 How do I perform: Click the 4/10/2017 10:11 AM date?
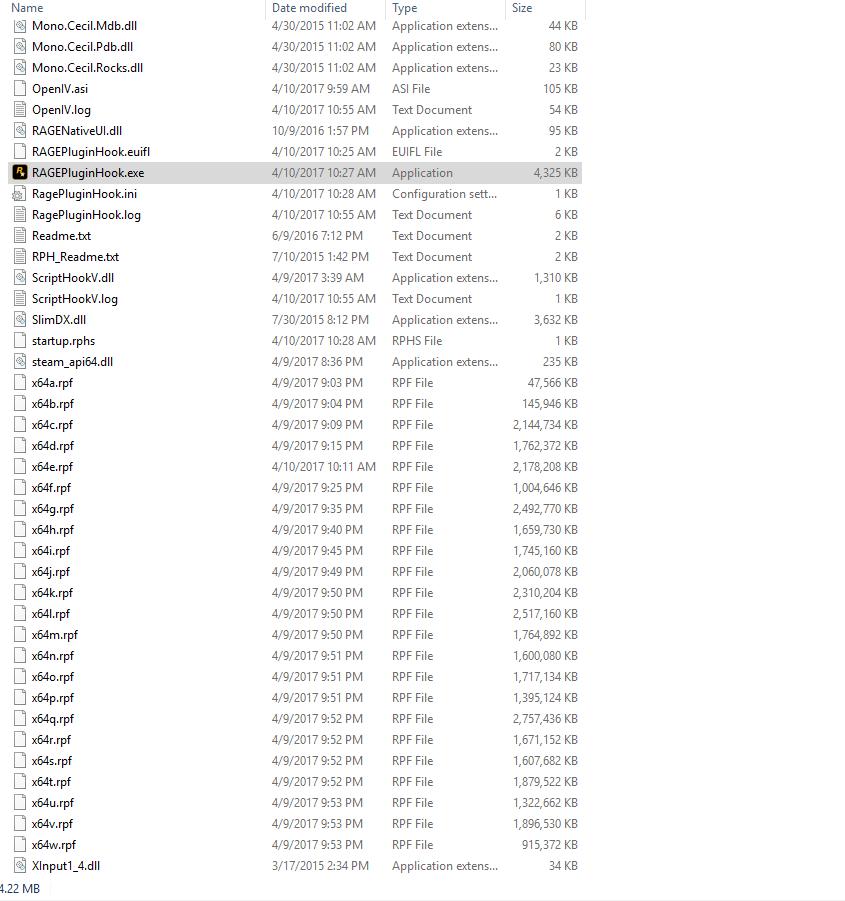tap(323, 467)
